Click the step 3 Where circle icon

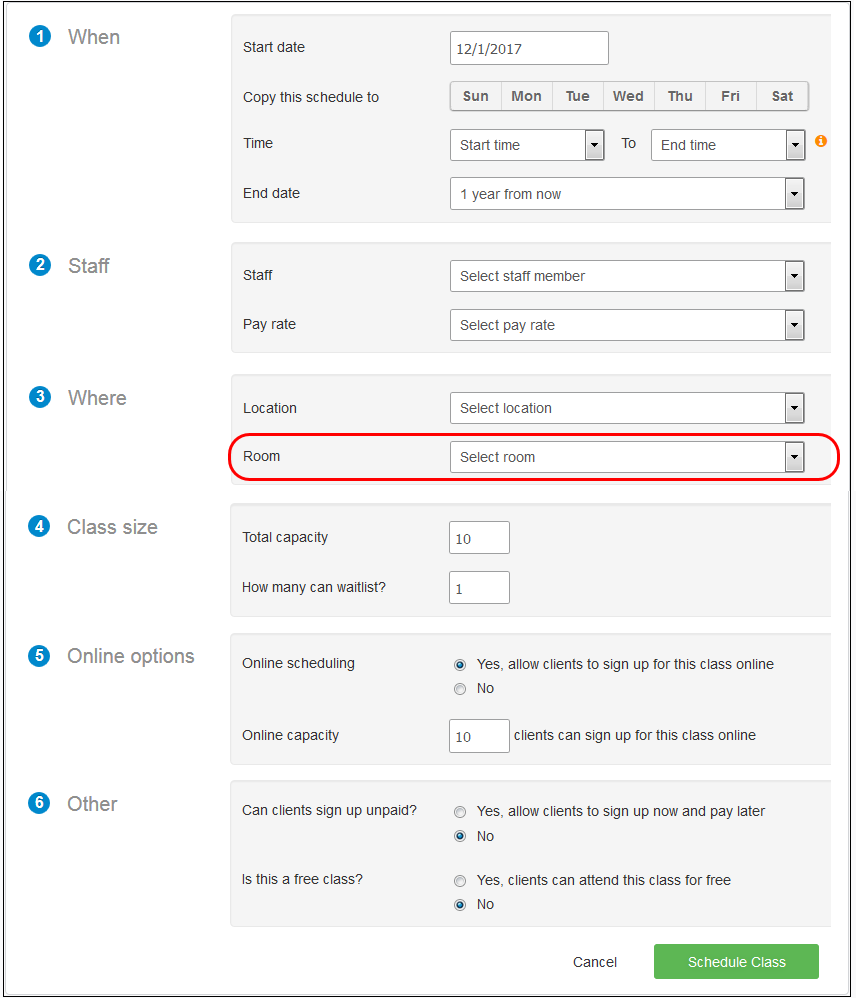(39, 397)
